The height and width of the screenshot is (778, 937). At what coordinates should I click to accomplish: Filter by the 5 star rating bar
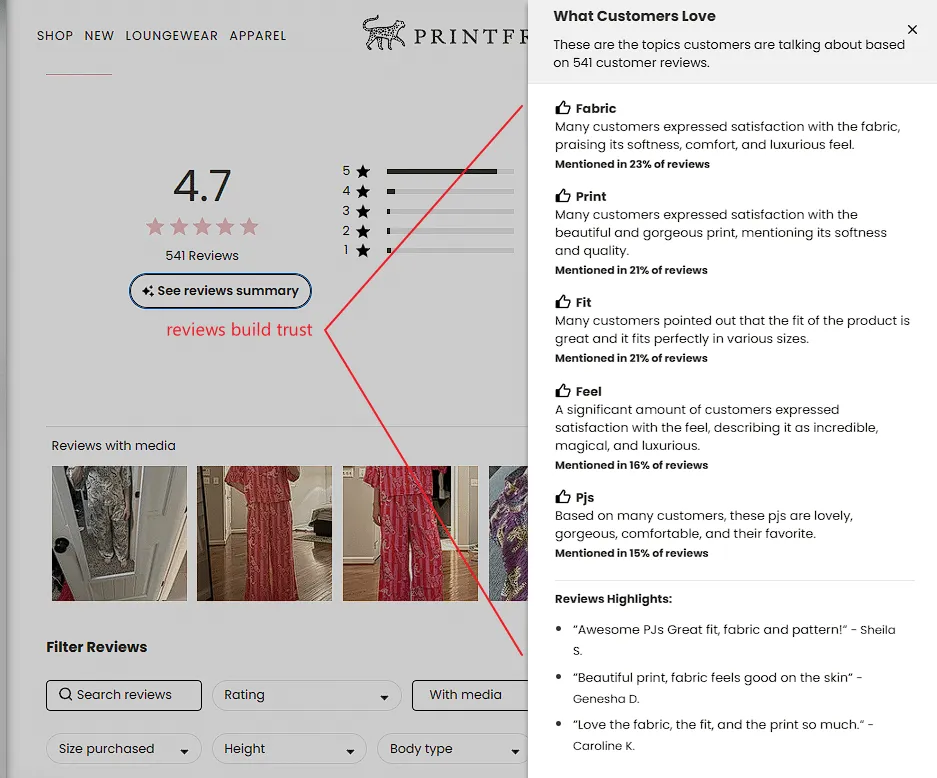(x=441, y=171)
